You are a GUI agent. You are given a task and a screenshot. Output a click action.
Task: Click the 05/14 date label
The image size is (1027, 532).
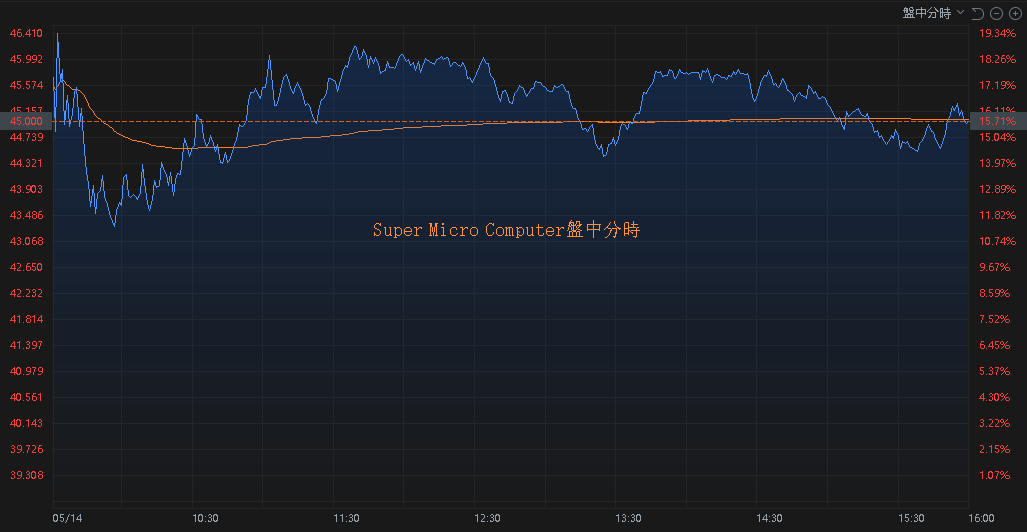tap(67, 518)
